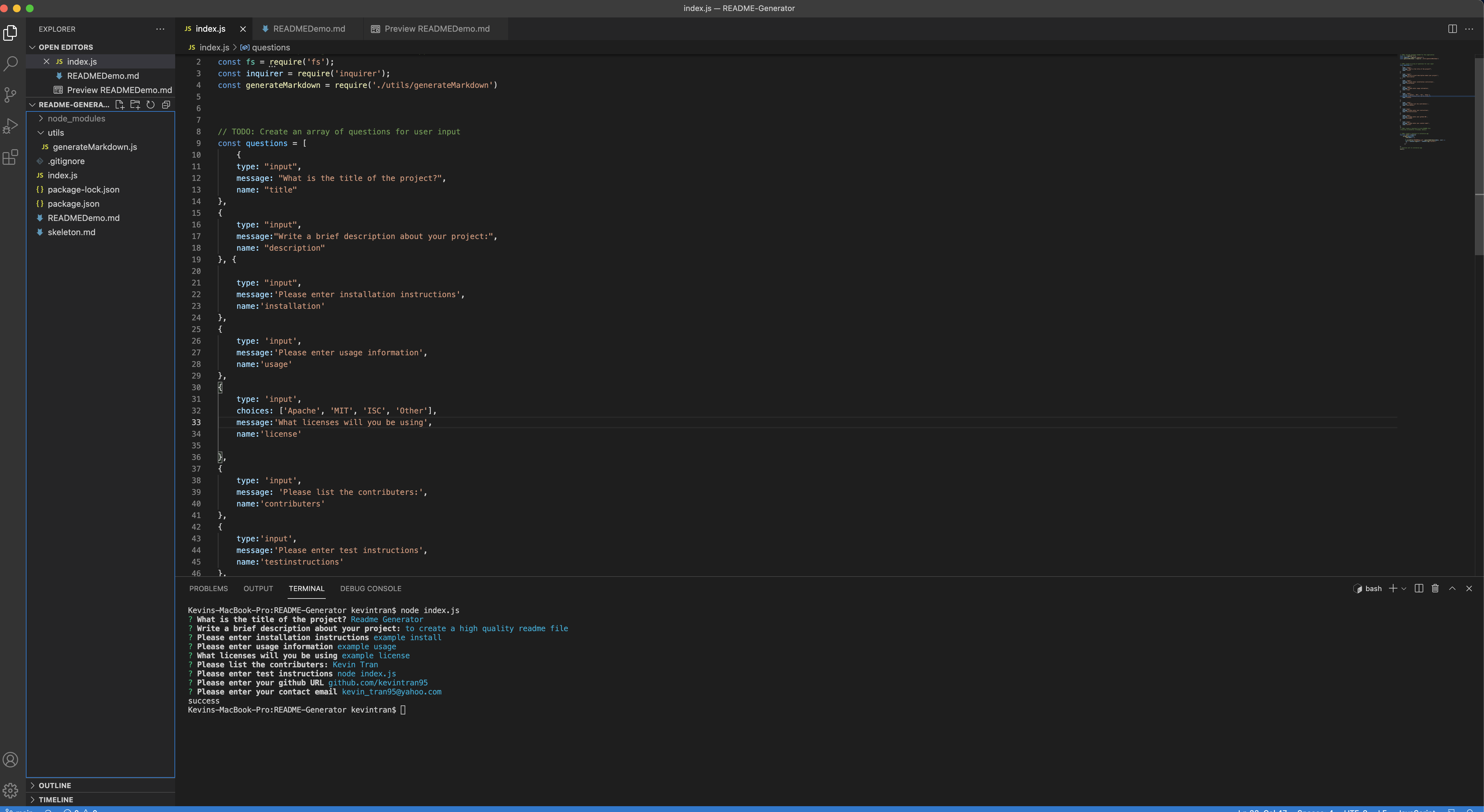The image size is (1484, 812).
Task: Open the Search view in activity bar
Action: point(10,63)
